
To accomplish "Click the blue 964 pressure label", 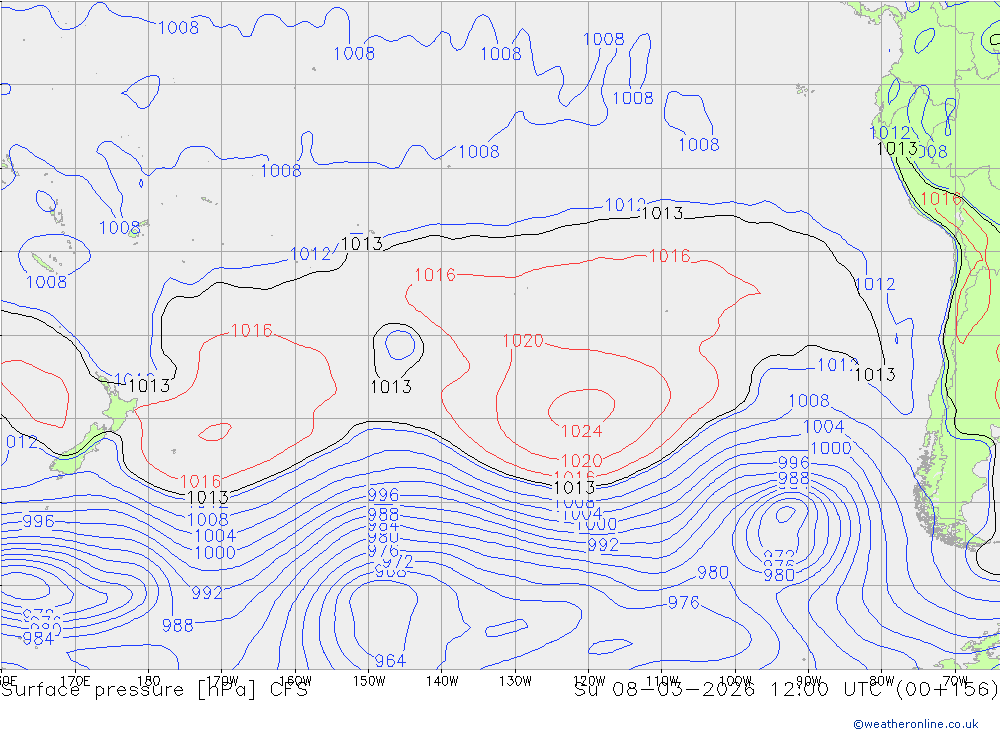I will tap(390, 660).
